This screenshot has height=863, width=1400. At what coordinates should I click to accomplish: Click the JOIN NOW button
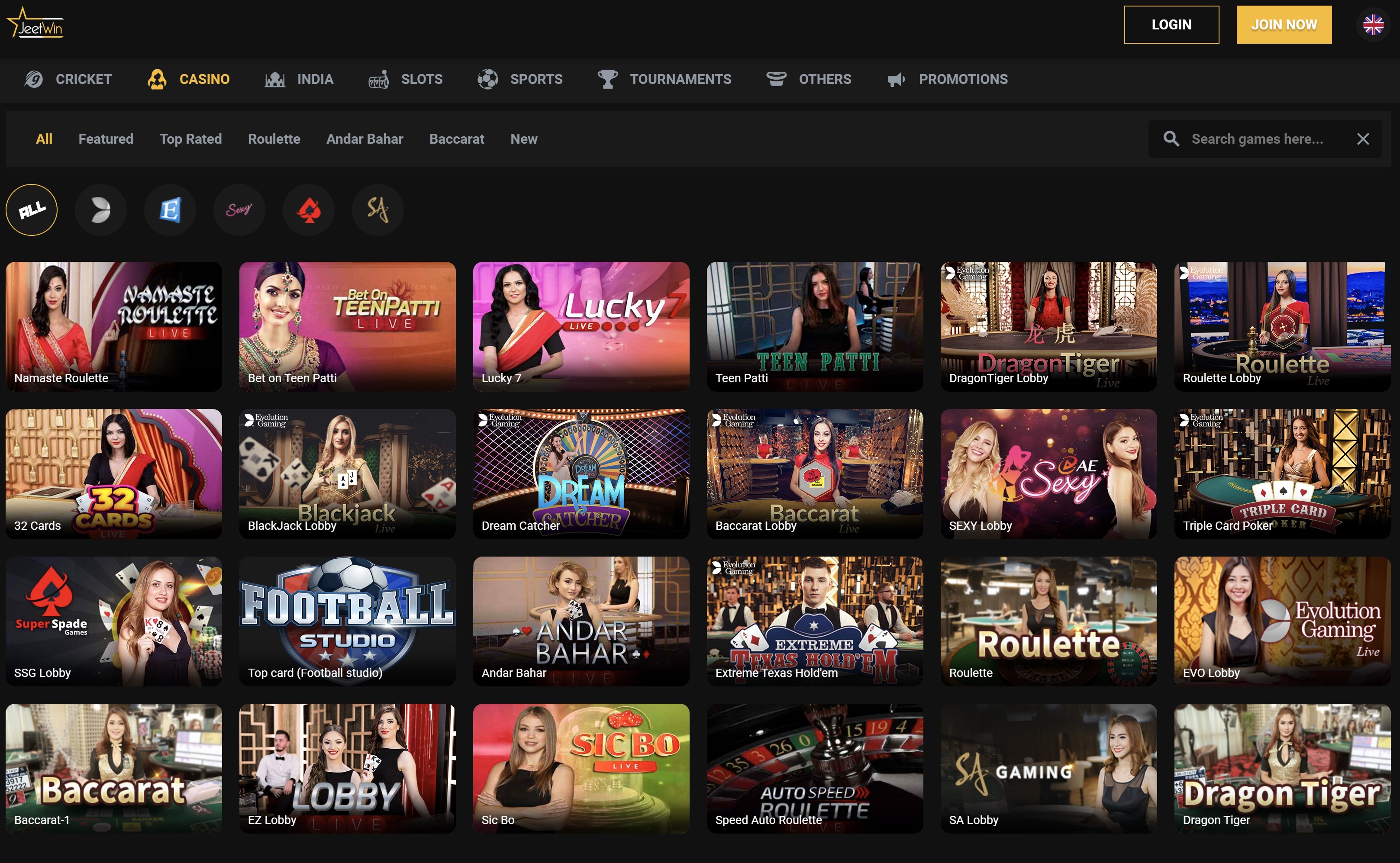[1284, 25]
